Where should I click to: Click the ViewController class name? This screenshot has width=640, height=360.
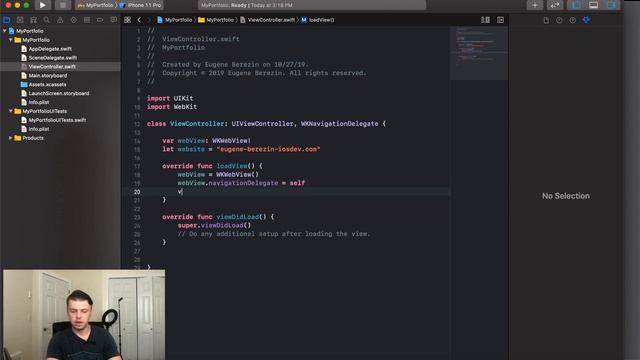tap(197, 124)
